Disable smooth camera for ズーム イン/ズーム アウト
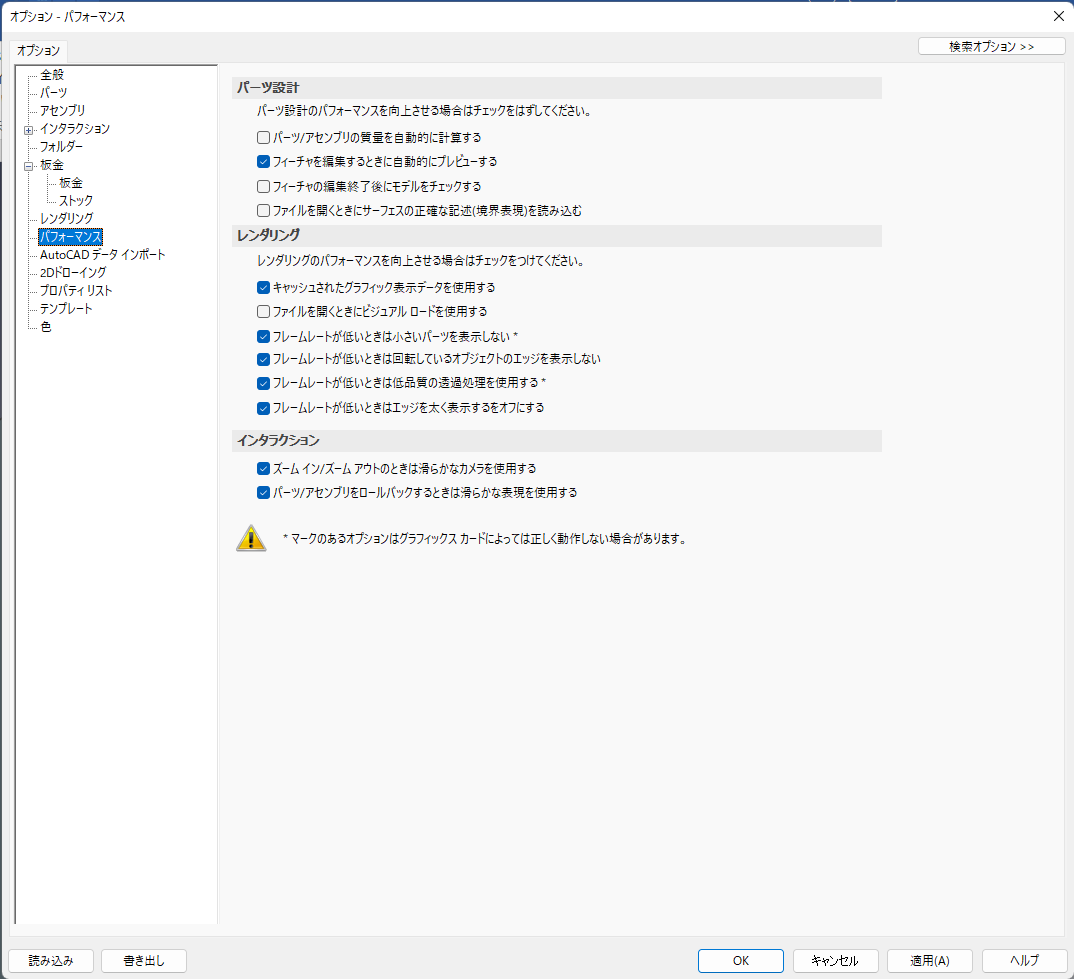This screenshot has width=1074, height=979. tap(264, 468)
